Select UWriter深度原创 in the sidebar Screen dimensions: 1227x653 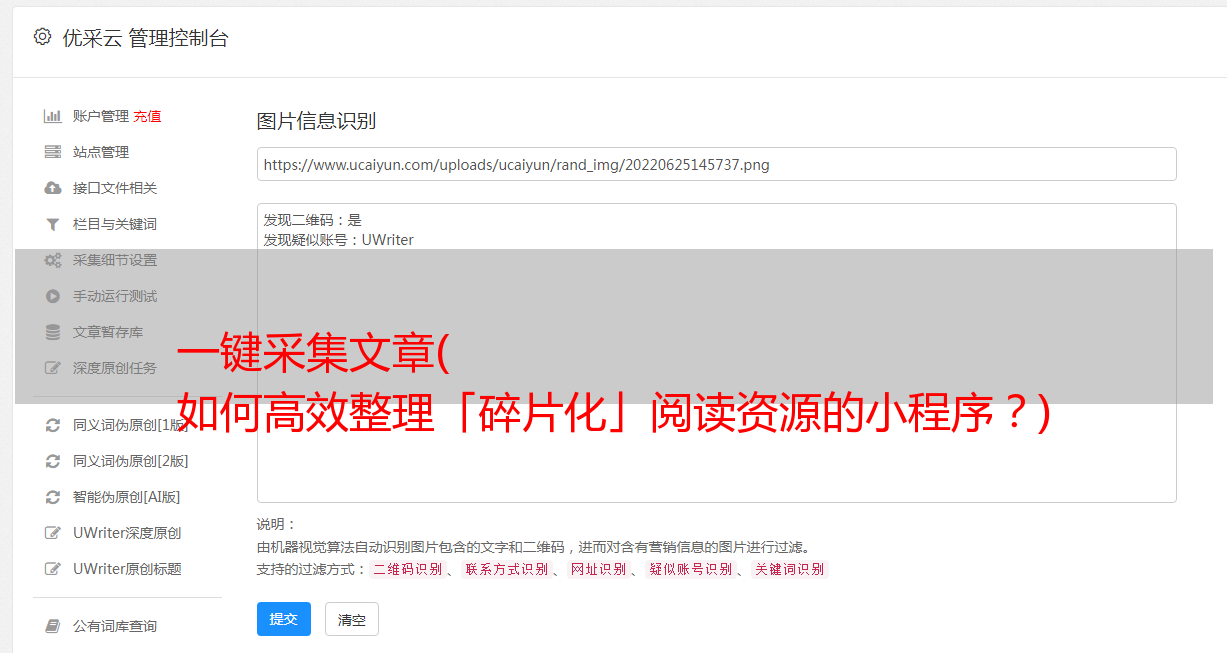coord(127,533)
